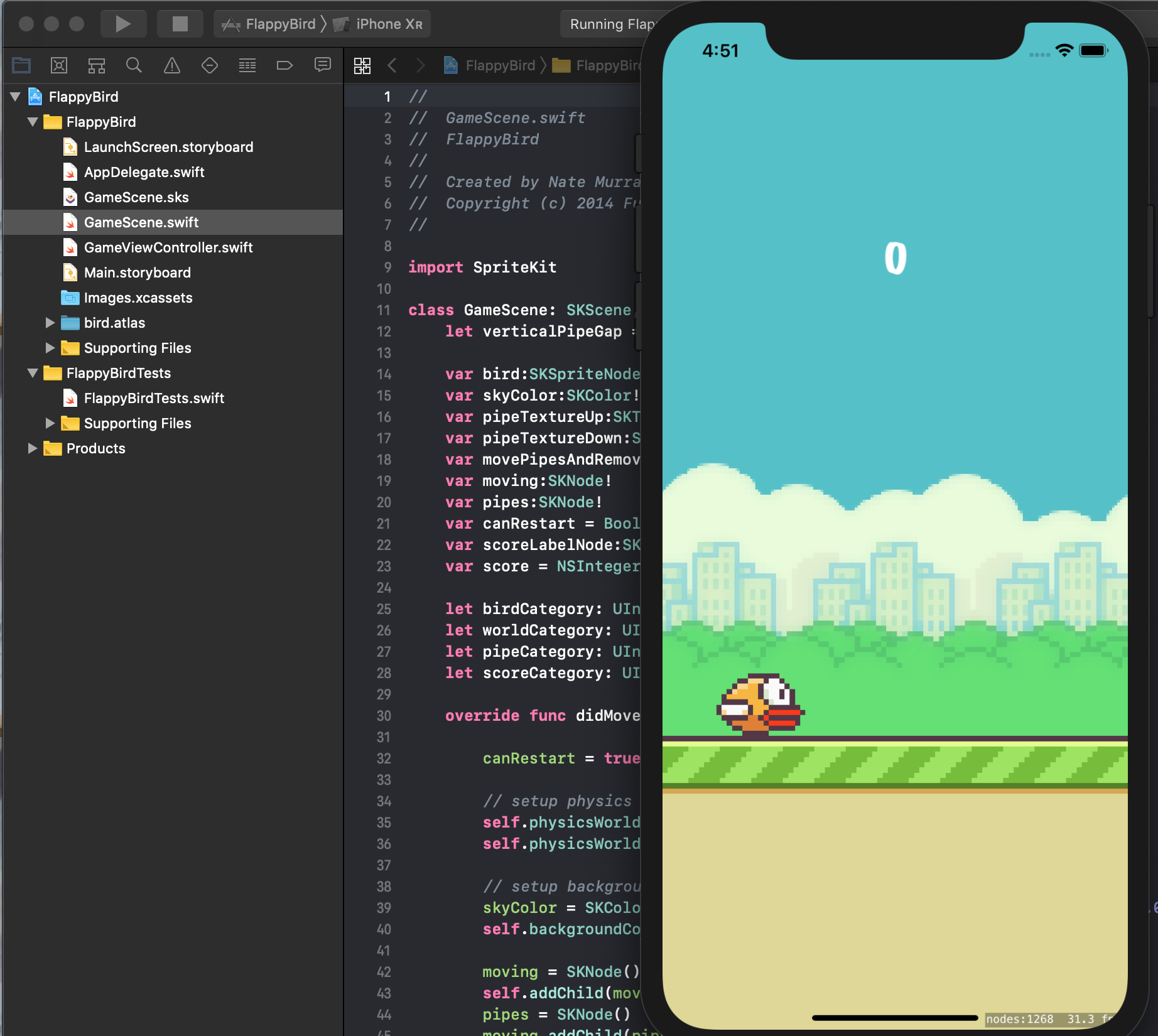
Task: Open the Test navigator
Action: tap(209, 65)
